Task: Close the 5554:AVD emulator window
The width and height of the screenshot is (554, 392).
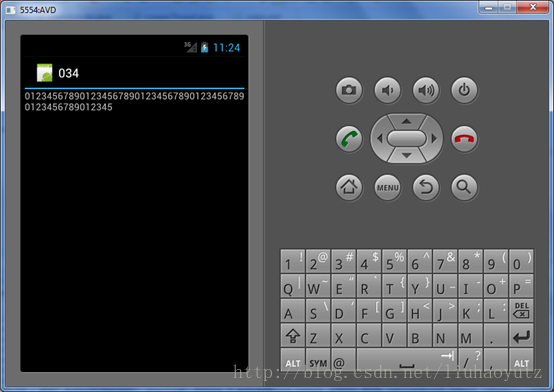Action: (533, 7)
